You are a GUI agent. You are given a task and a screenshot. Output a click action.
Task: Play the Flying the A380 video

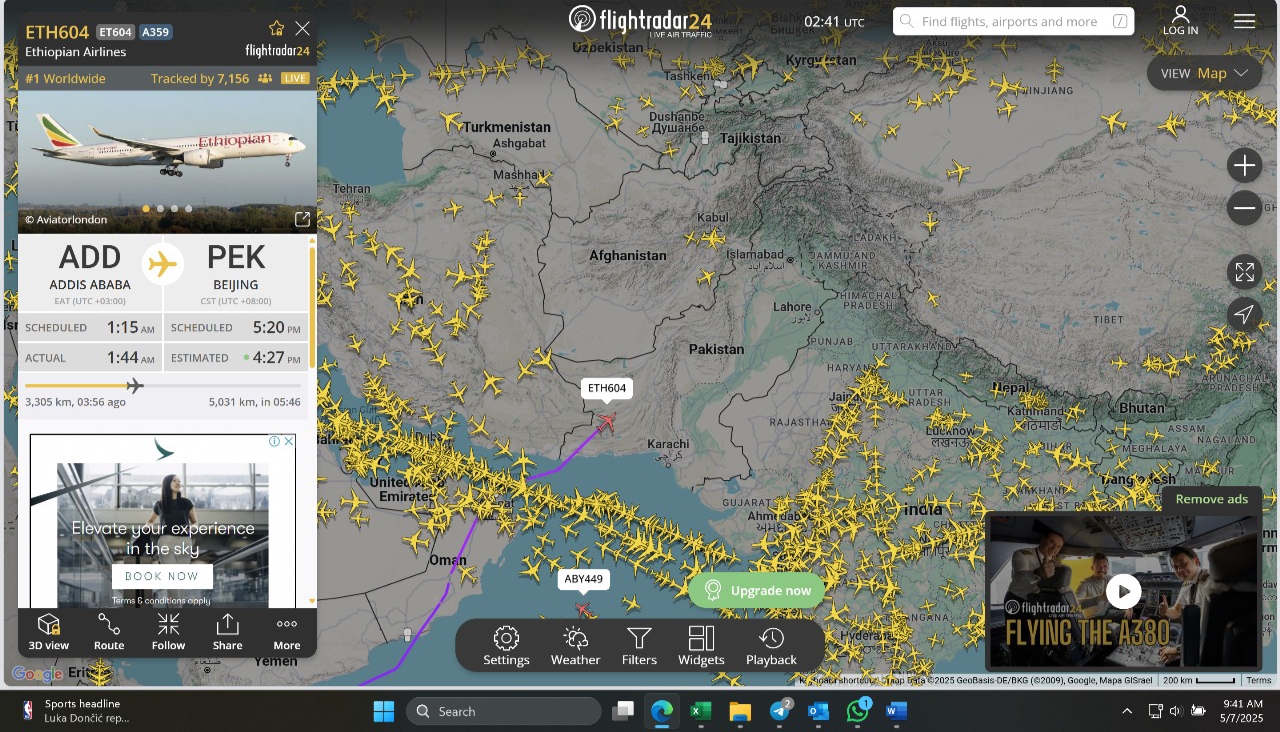click(1123, 591)
